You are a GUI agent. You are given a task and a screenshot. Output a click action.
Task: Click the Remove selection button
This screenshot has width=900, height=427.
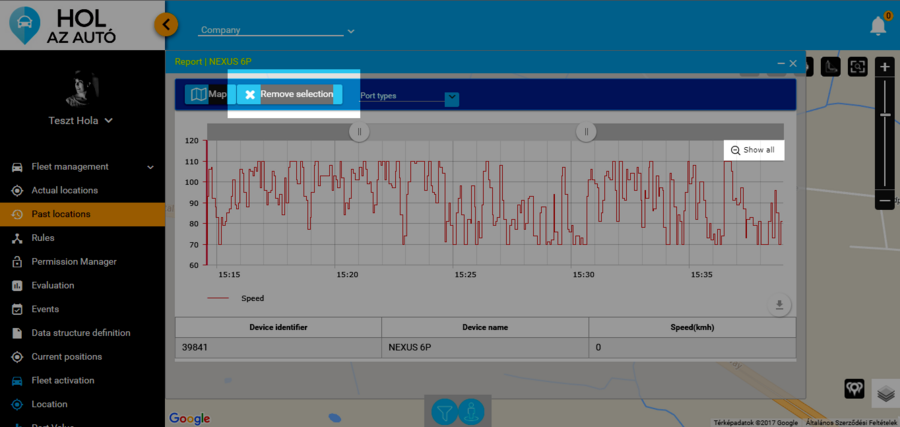click(289, 94)
